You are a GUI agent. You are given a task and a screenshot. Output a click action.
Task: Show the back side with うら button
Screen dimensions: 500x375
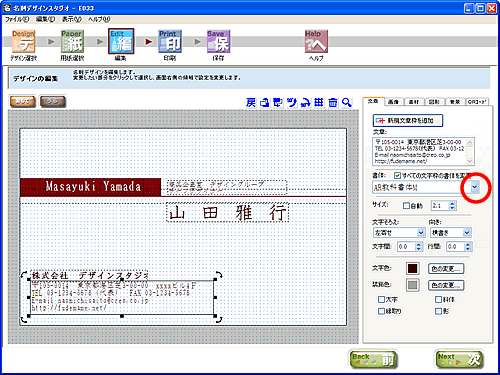53,101
